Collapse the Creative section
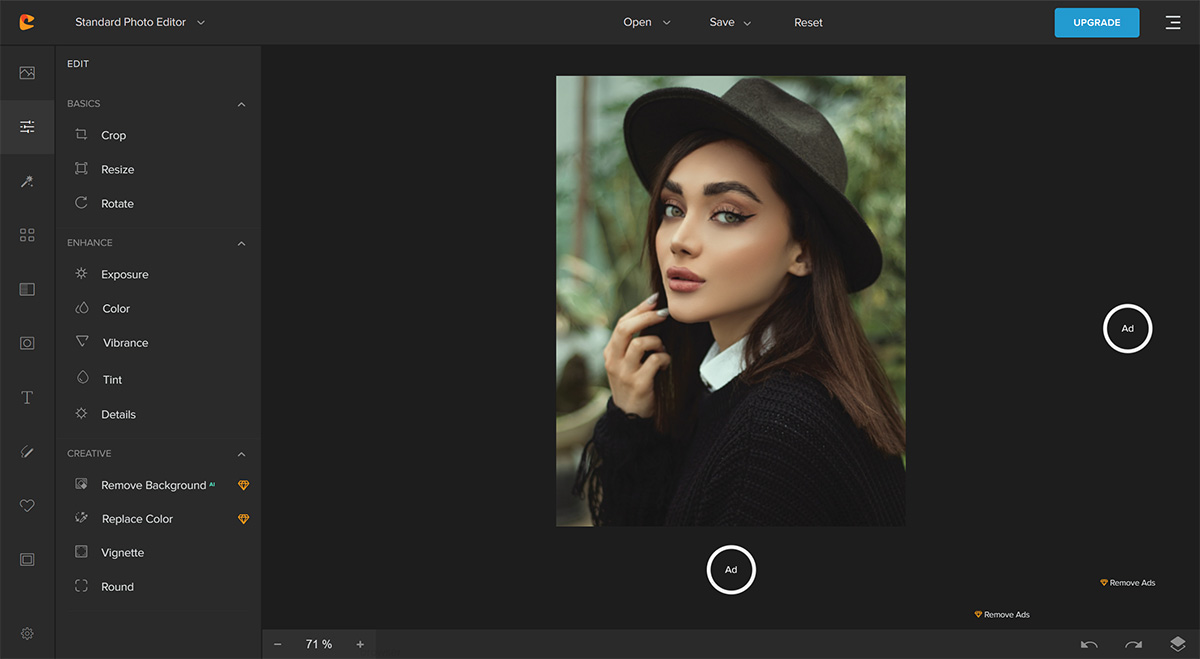 click(241, 454)
